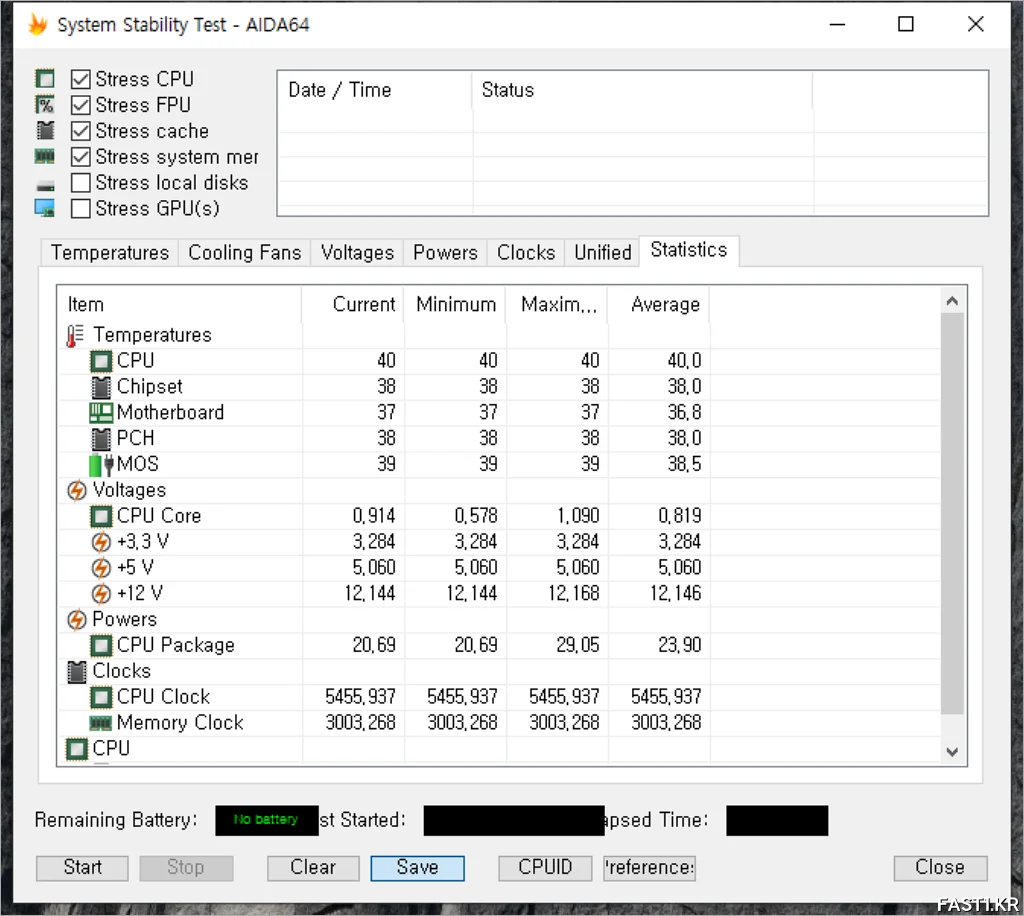This screenshot has width=1024, height=916.
Task: Switch to the Unified tab
Action: [x=603, y=253]
